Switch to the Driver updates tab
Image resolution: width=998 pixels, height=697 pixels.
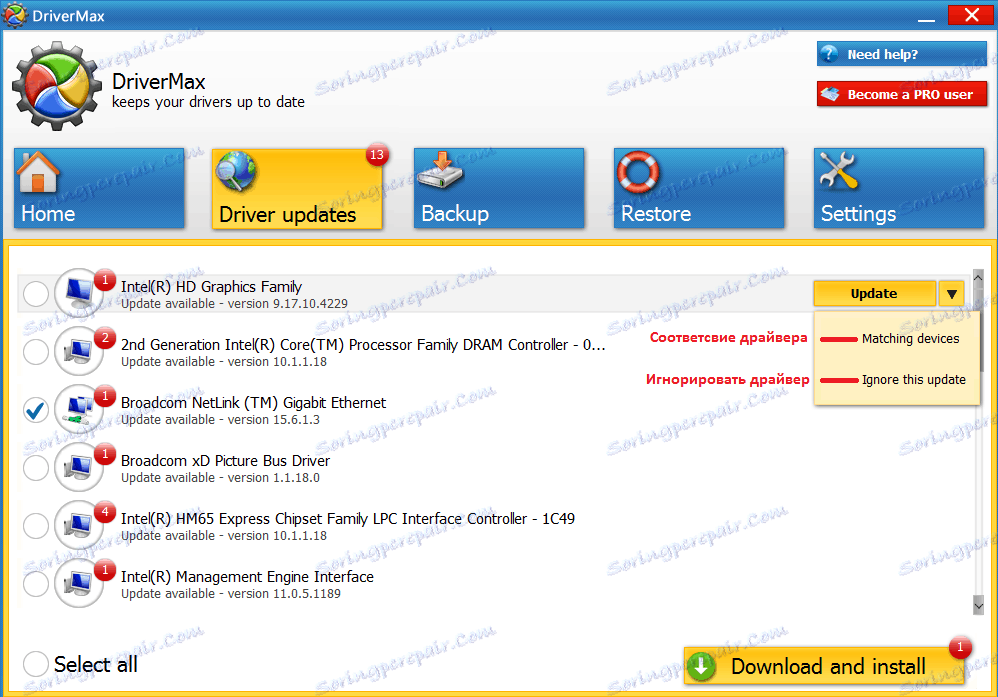coord(297,188)
